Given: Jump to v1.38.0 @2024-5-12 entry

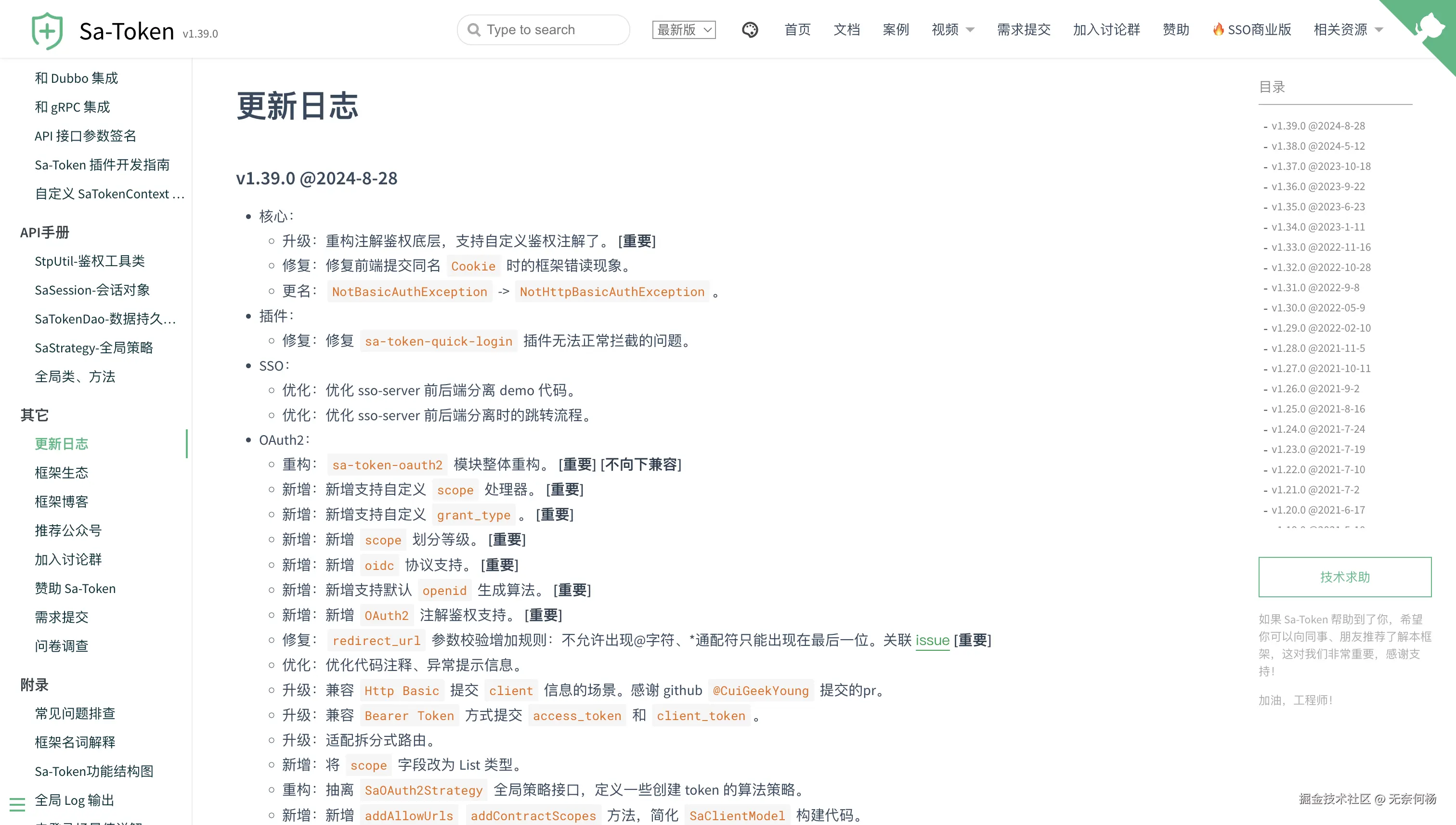Looking at the screenshot, I should [1318, 146].
